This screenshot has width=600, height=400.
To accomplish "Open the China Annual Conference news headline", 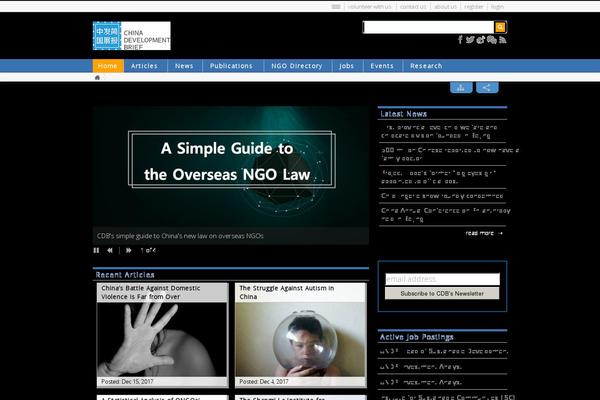I will pyautogui.click(x=446, y=215).
